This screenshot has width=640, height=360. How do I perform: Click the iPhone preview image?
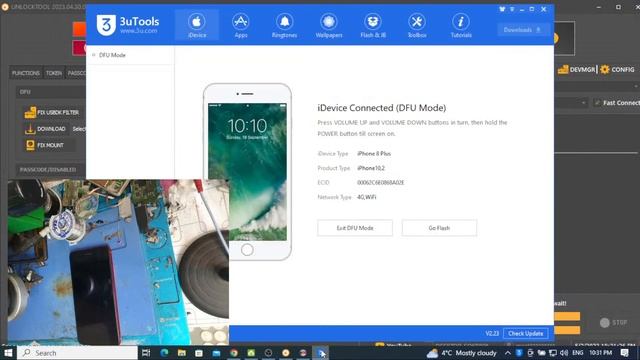tap(247, 171)
